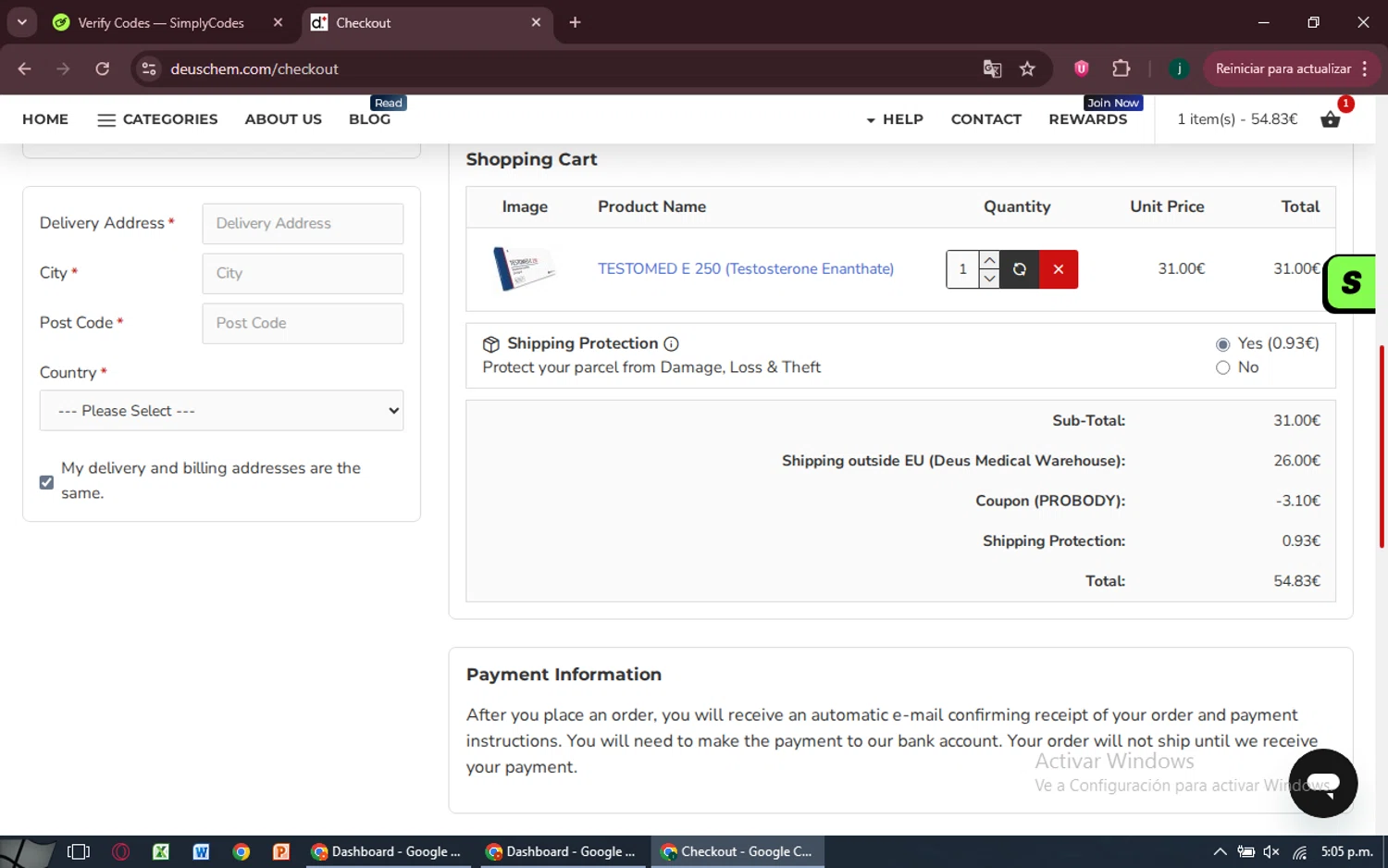The image size is (1388, 868).
Task: Expand the HELP dropdown
Action: pos(895,119)
